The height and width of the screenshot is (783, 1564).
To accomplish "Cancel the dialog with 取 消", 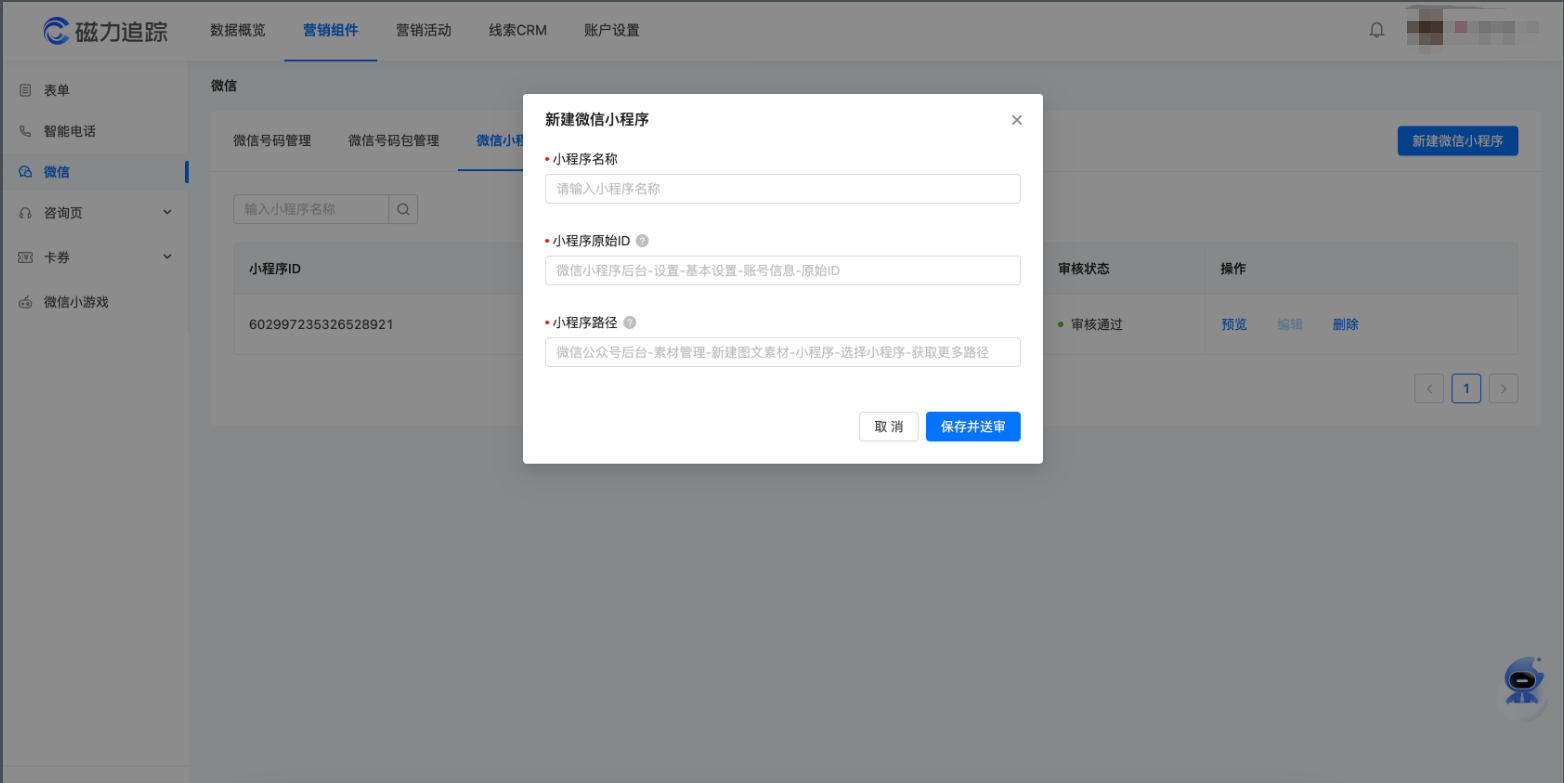I will (888, 426).
